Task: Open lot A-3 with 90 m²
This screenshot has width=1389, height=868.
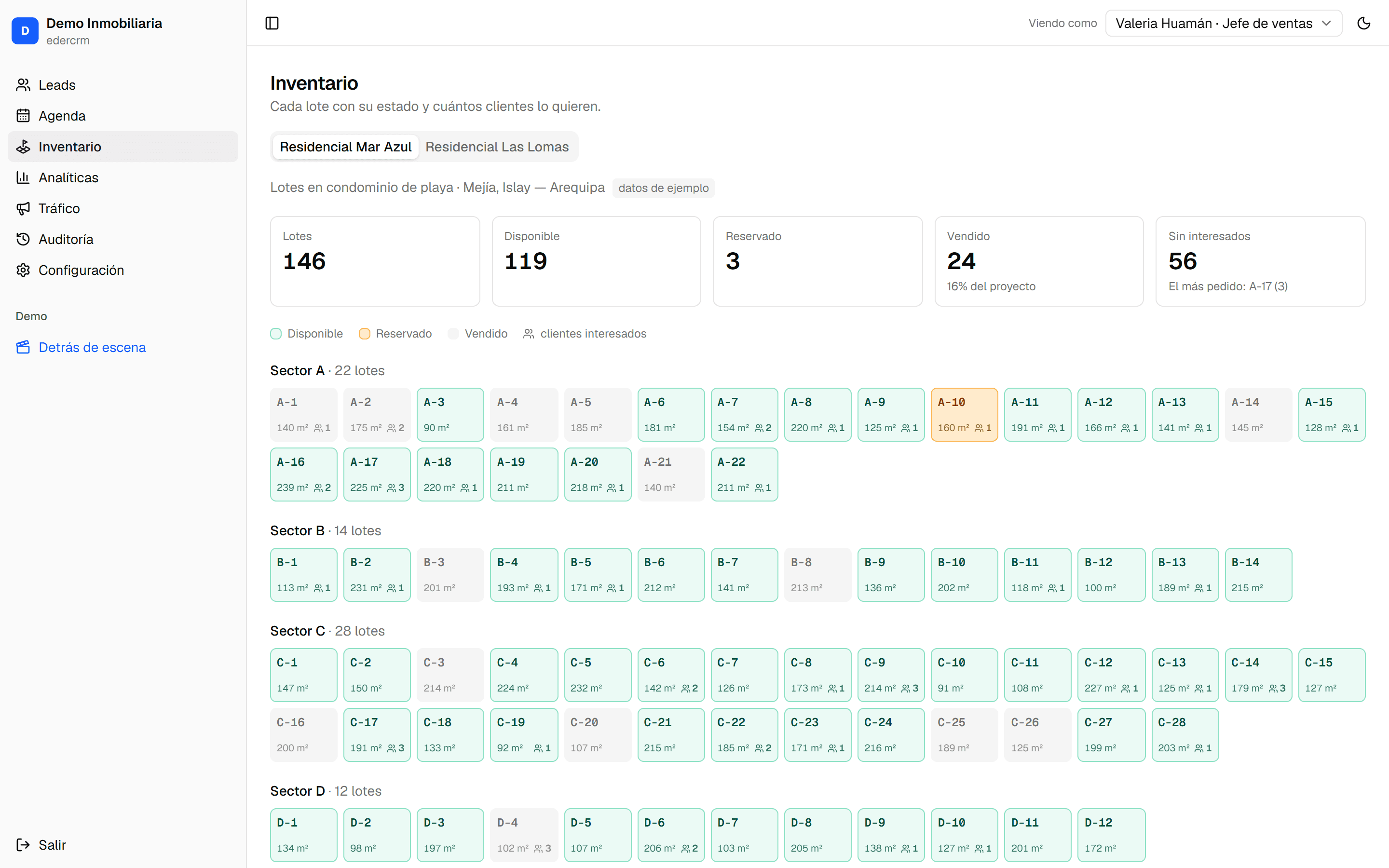Action: [450, 415]
